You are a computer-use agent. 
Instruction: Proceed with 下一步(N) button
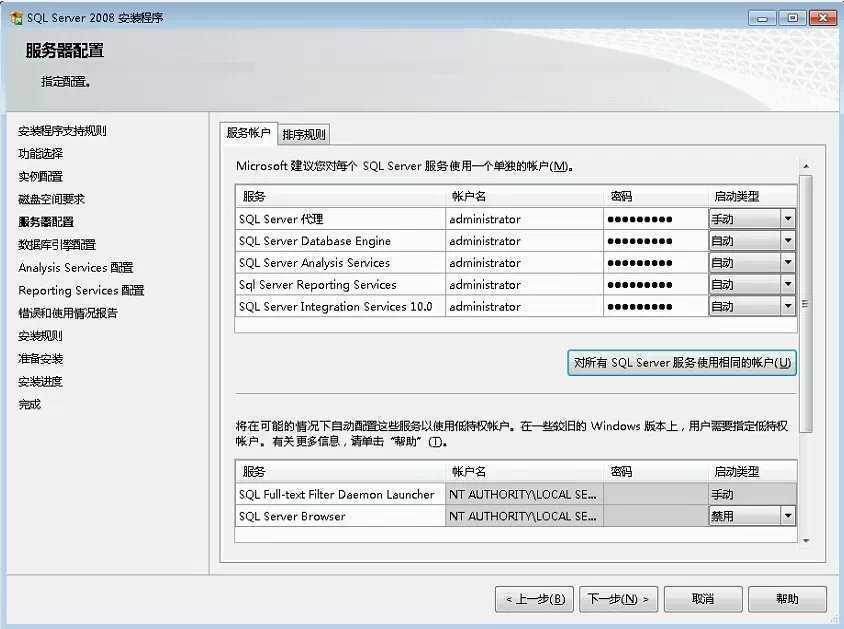click(x=618, y=599)
